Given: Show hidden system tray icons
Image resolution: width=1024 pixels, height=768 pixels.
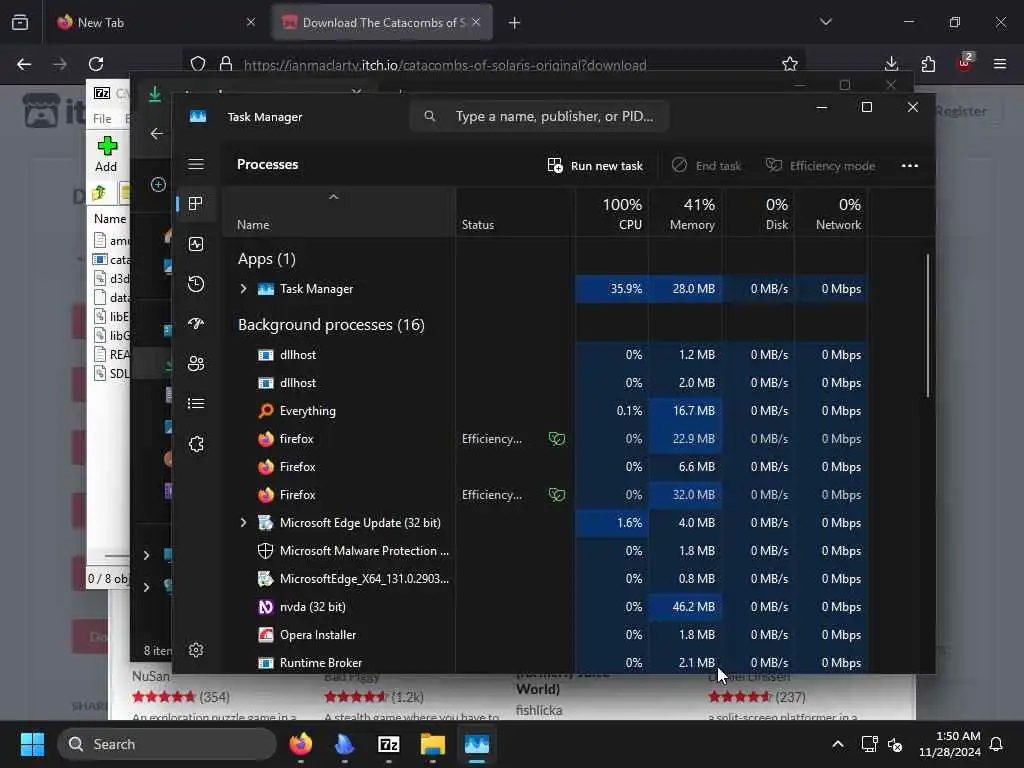Looking at the screenshot, I should pos(838,744).
